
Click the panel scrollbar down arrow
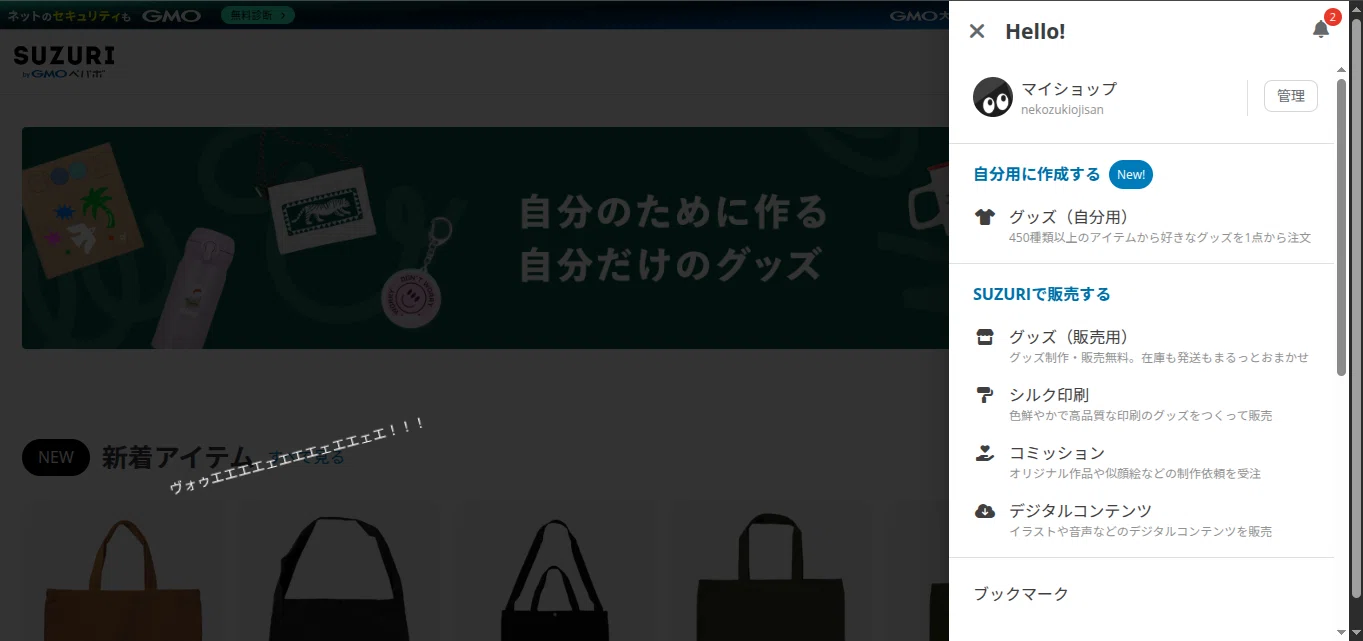coord(1341,631)
